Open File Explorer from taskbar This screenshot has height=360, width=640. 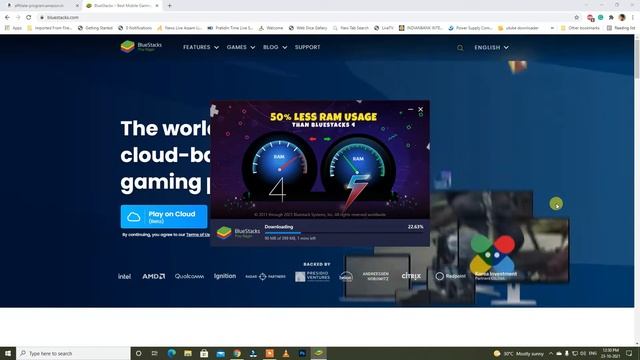pos(188,353)
